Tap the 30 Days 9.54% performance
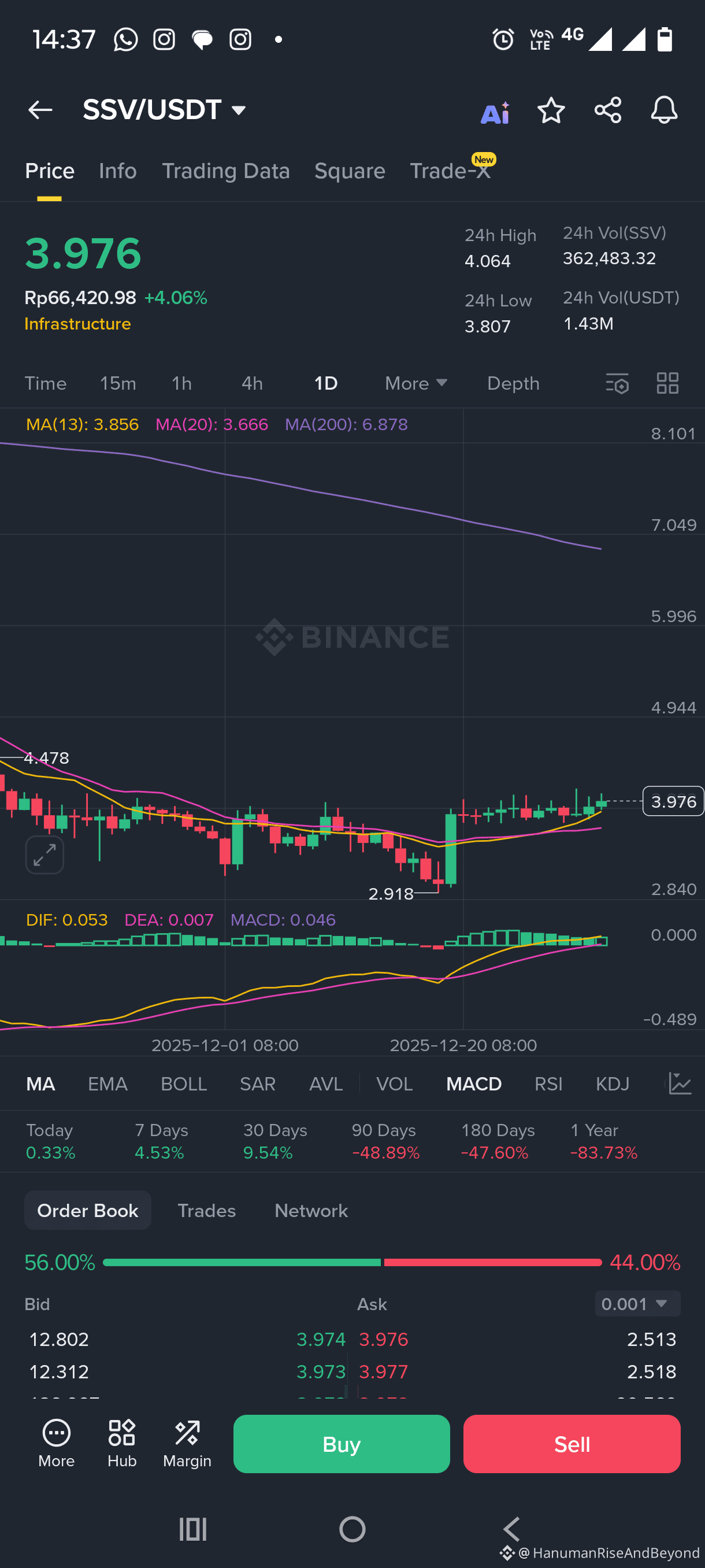 (275, 1141)
